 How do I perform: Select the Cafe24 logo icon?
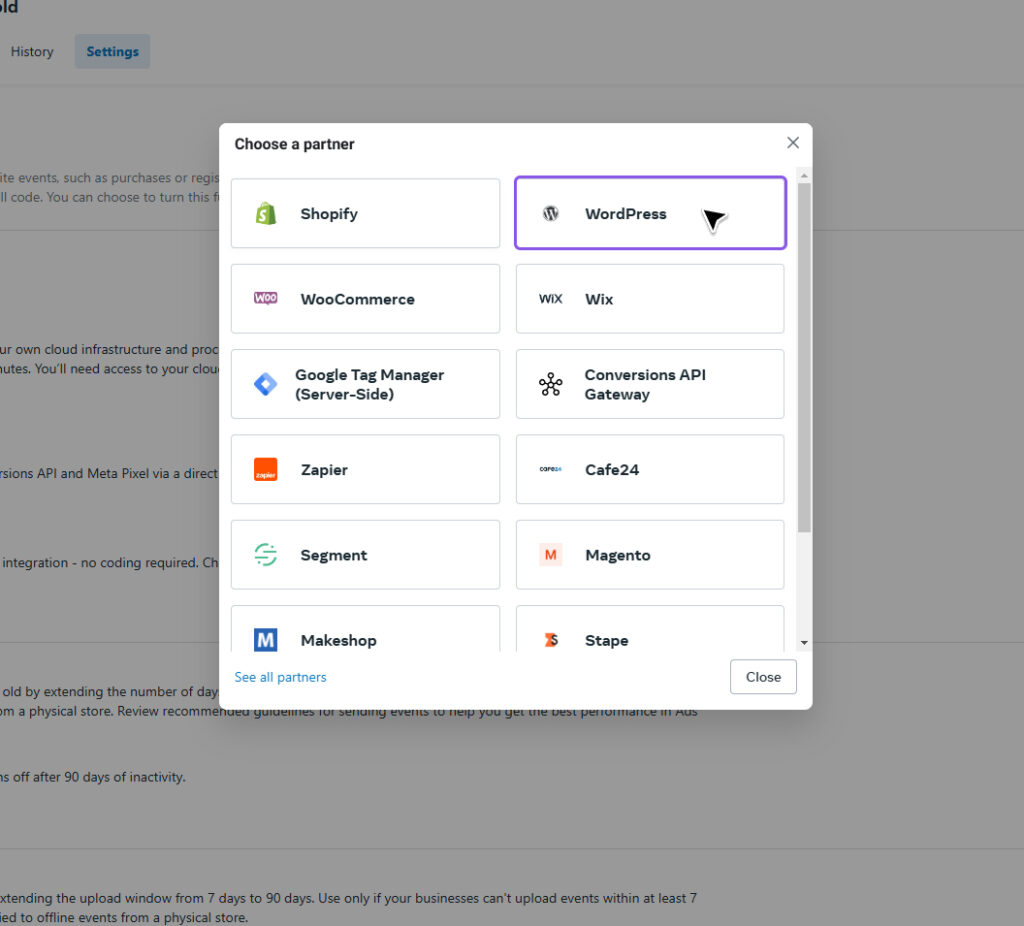point(550,469)
